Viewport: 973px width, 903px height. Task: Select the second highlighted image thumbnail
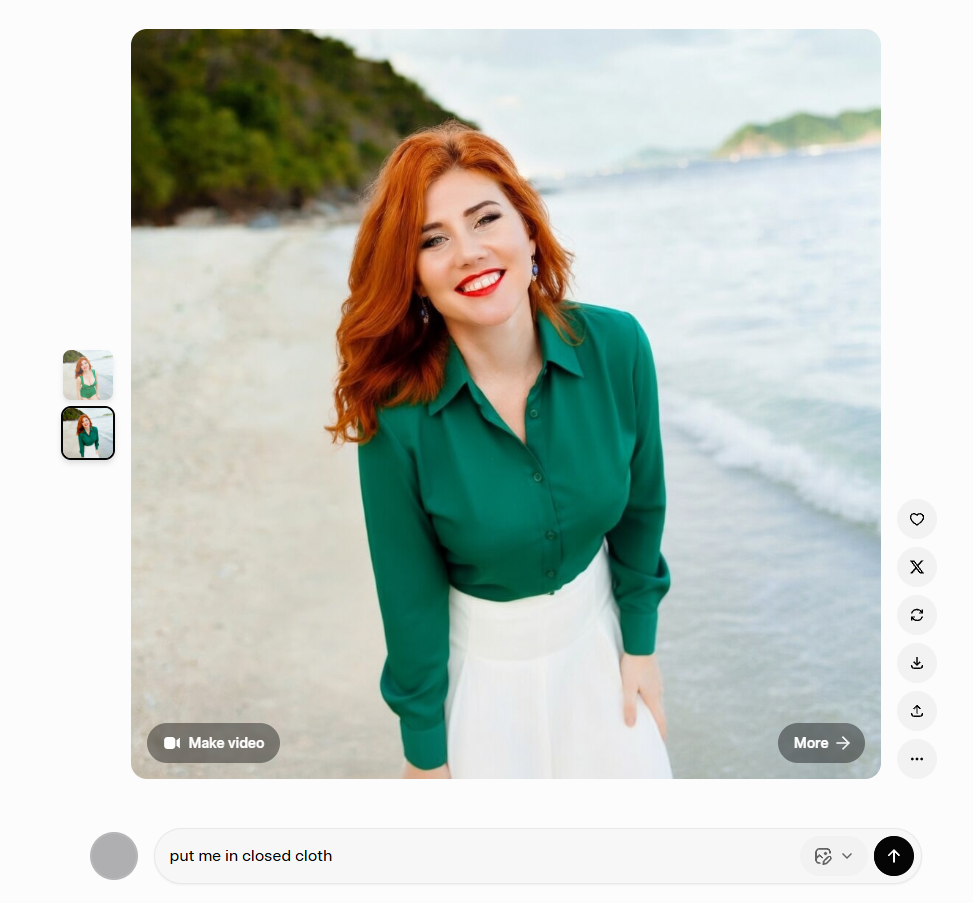[x=88, y=433]
